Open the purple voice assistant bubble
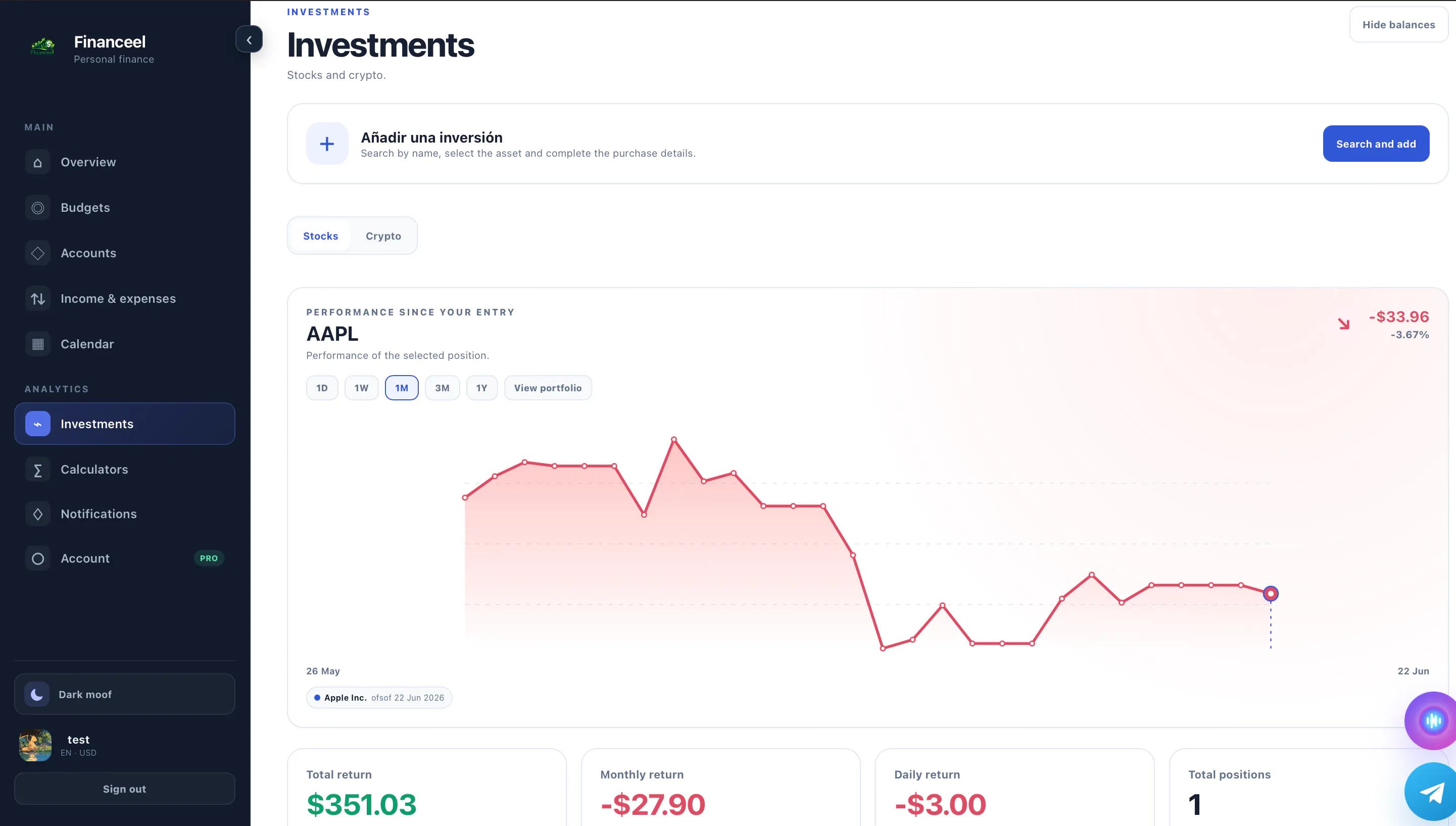The height and width of the screenshot is (826, 1456). (x=1432, y=721)
